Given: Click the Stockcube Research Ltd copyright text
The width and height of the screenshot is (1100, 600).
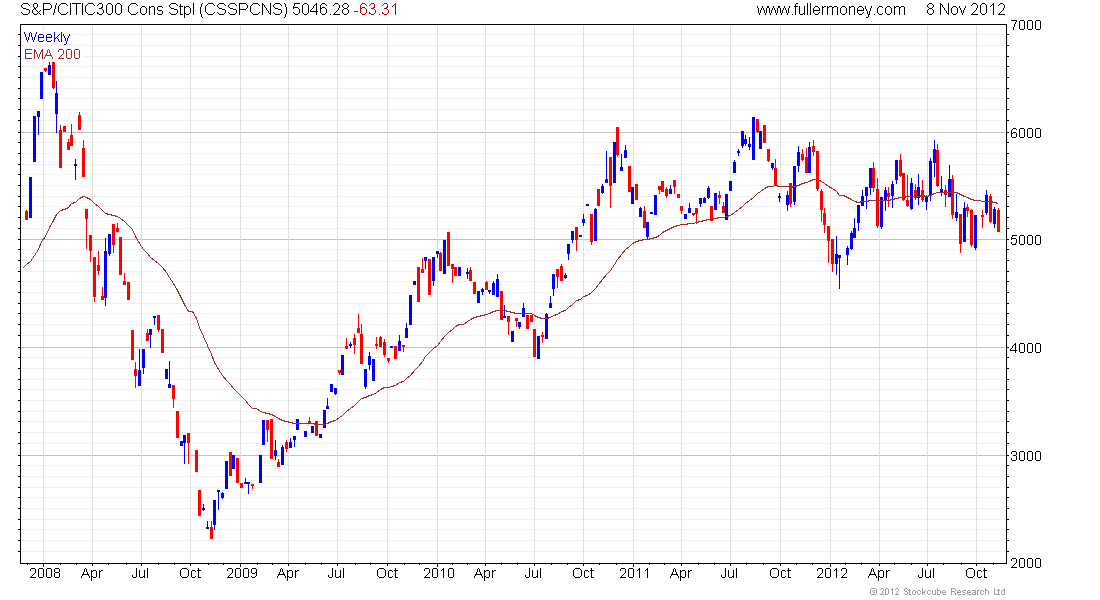Looking at the screenshot, I should [938, 592].
